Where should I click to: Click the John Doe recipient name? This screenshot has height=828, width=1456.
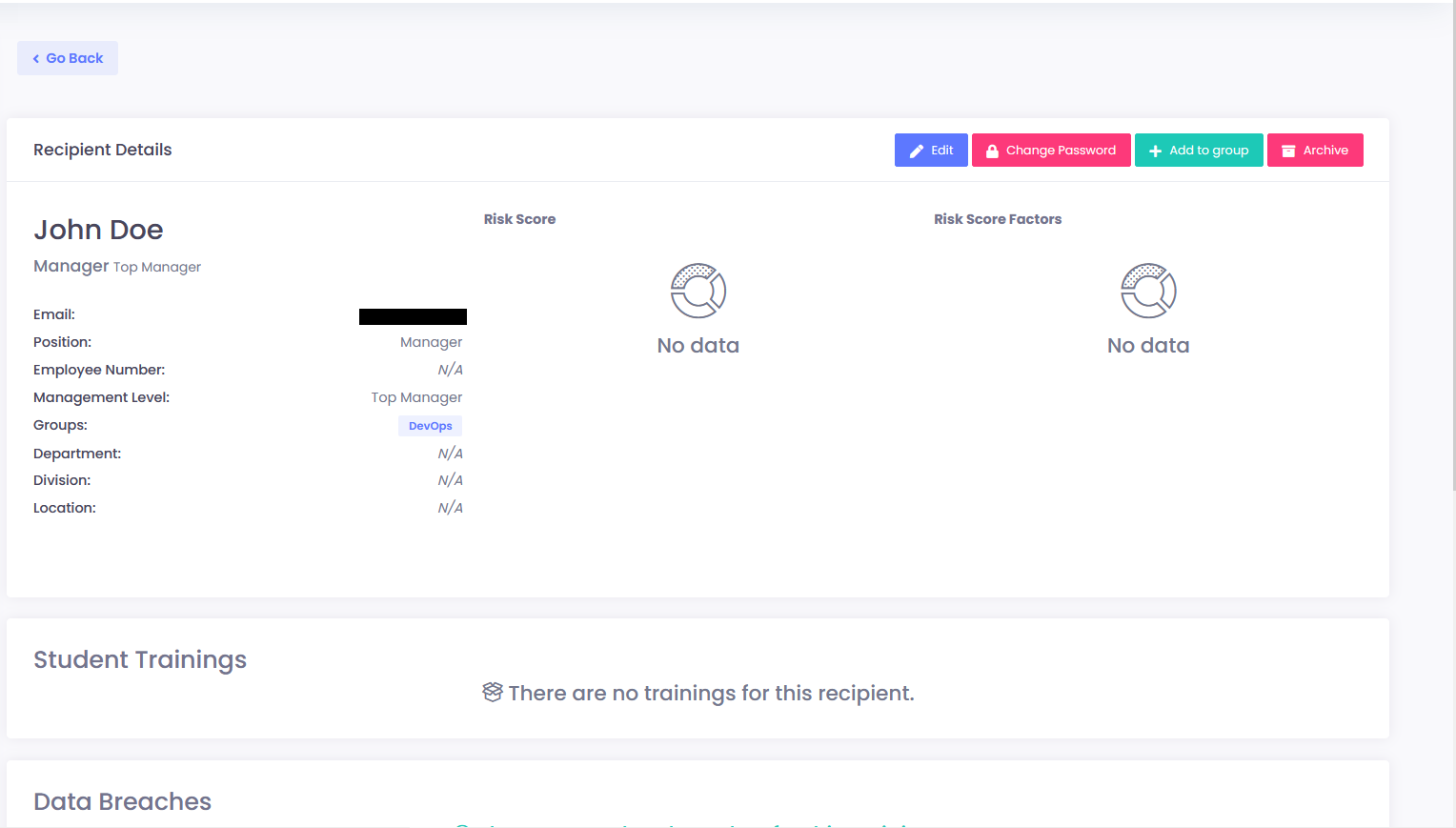(x=98, y=230)
